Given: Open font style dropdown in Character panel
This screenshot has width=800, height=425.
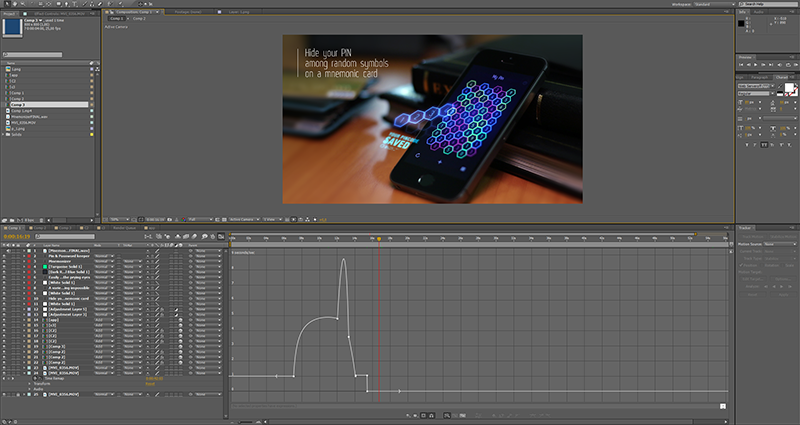Looking at the screenshot, I should [757, 93].
